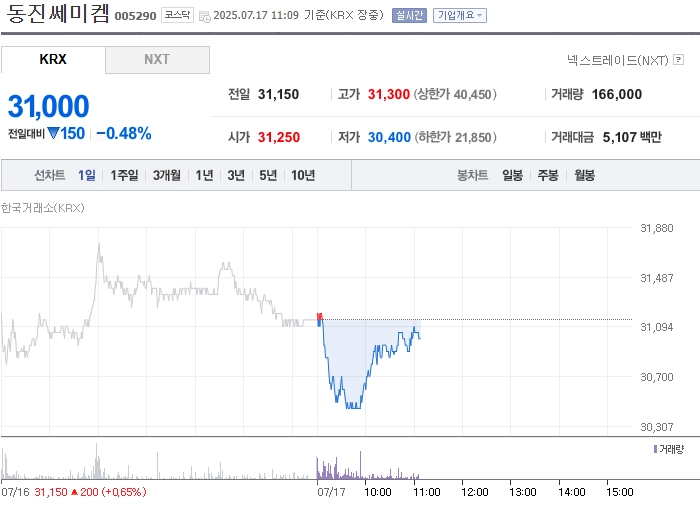Click the 31,487 y-axis label
700x505 pixels.
(656, 278)
